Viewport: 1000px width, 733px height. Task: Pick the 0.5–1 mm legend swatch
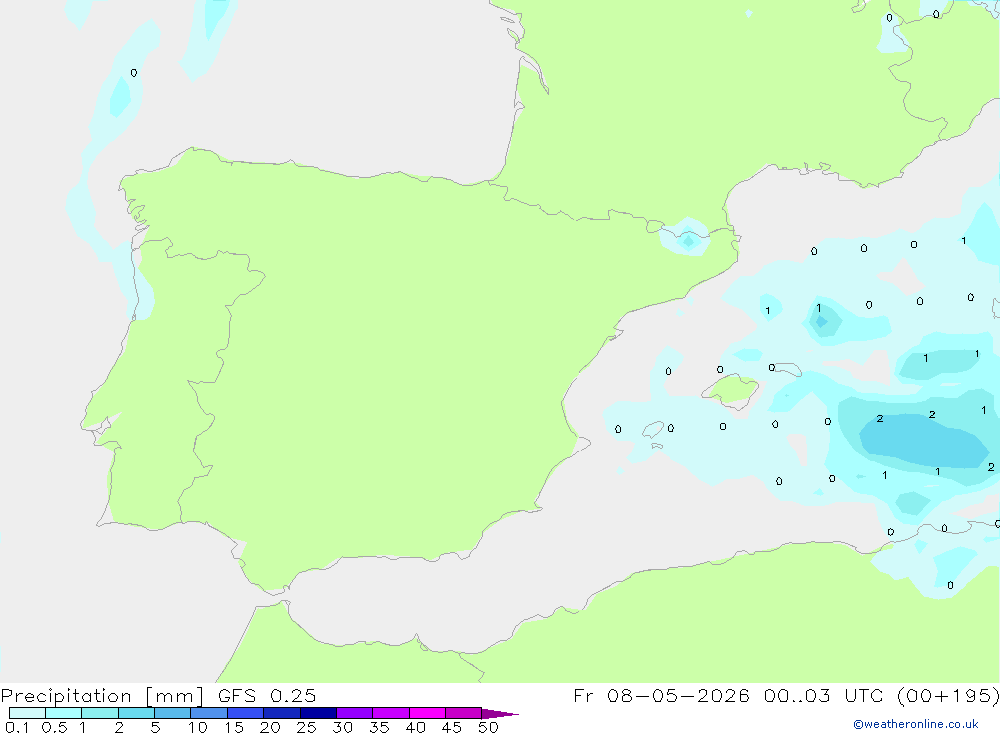(x=64, y=713)
